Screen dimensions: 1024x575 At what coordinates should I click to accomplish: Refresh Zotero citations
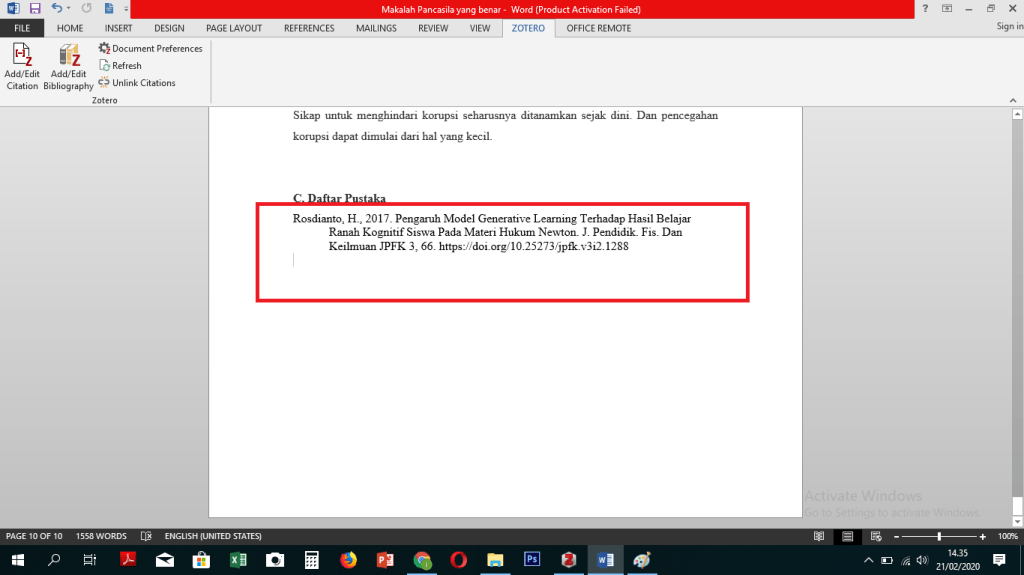[x=120, y=66]
